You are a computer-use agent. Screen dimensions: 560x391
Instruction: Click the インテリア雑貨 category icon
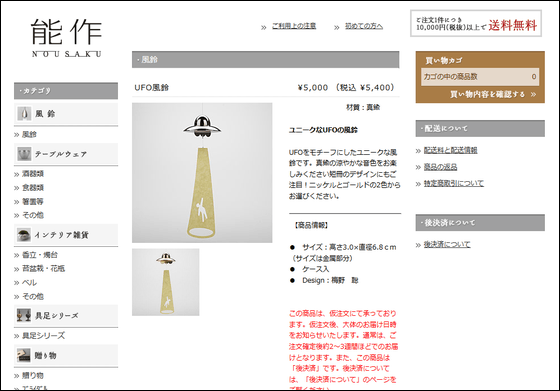[24, 235]
